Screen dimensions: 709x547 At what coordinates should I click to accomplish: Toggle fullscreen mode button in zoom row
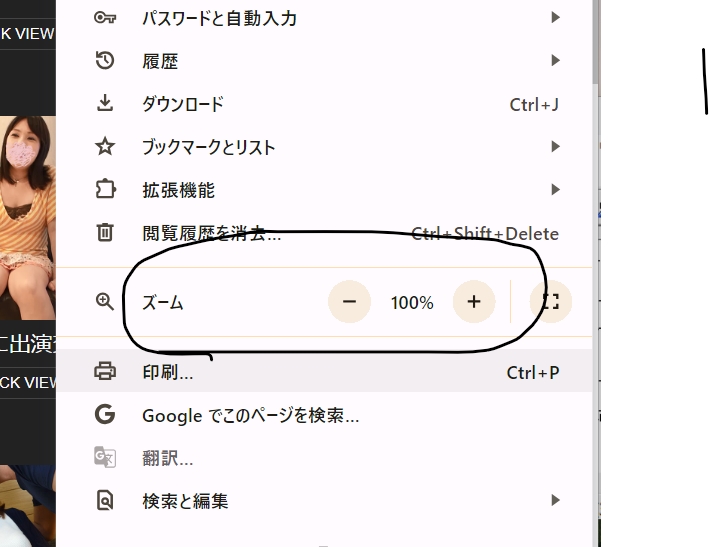pos(551,302)
